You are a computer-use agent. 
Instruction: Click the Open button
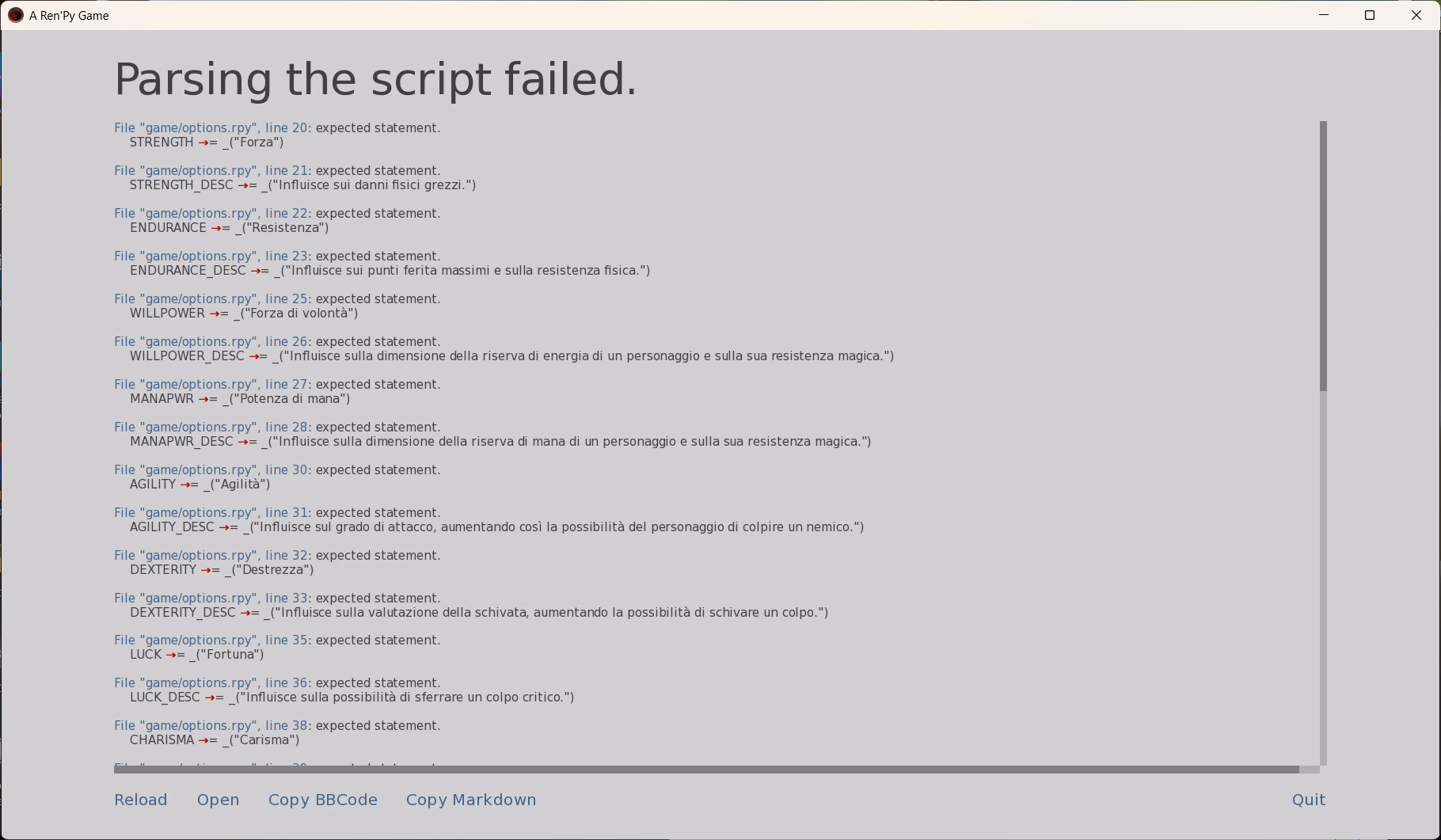(x=218, y=800)
